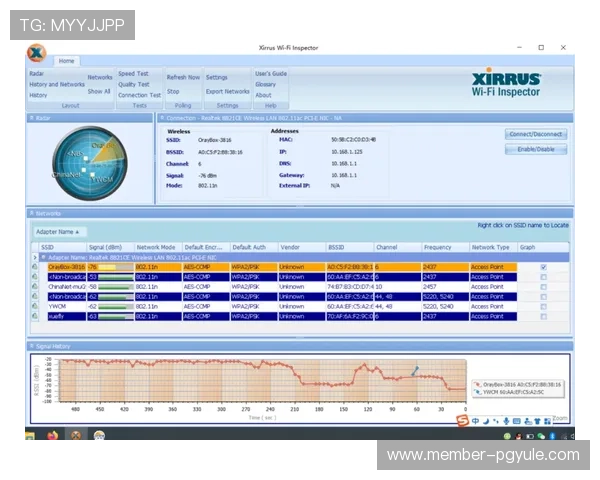Open the About item
The height and width of the screenshot is (480, 600).
[263, 95]
